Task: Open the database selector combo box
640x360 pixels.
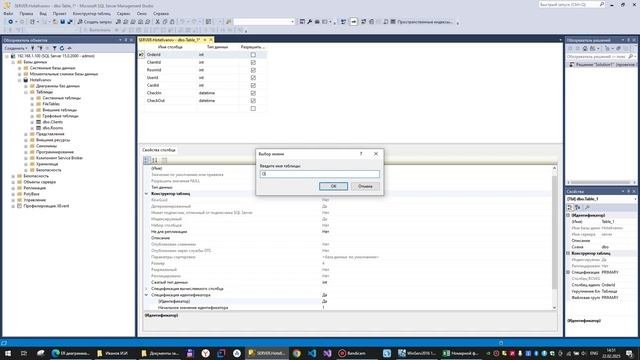Action: click(264, 22)
